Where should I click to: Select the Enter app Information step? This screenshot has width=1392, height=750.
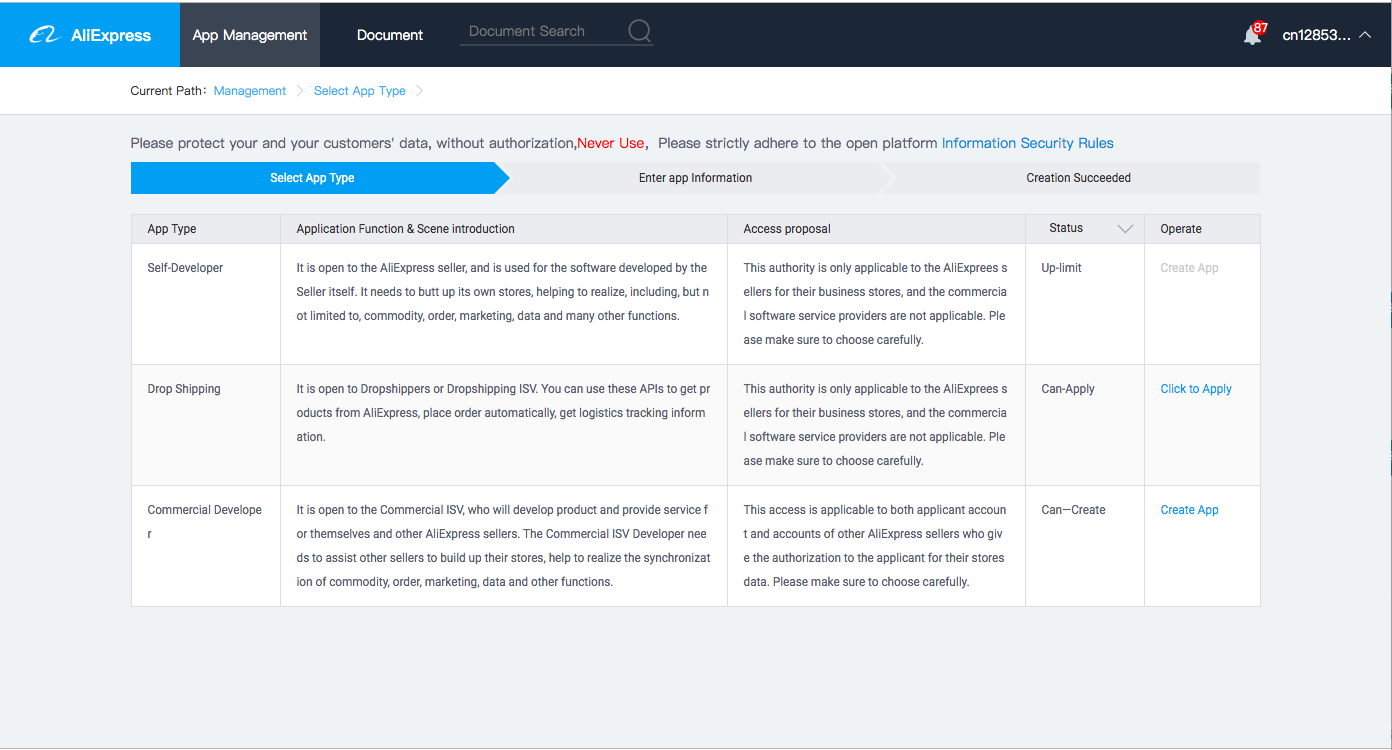coord(696,178)
